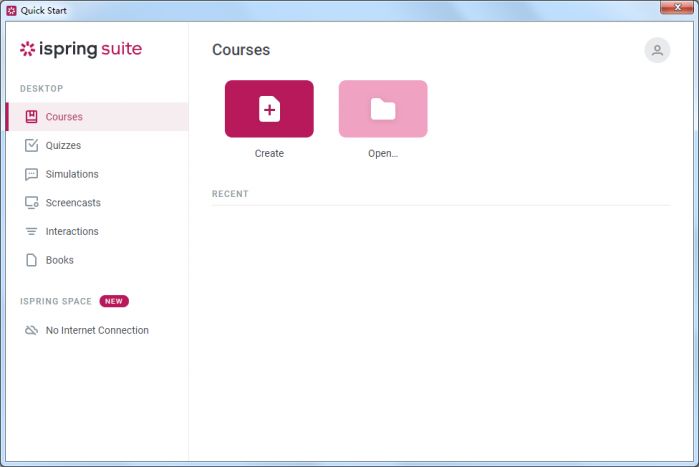Go to the Simulations section label
The width and height of the screenshot is (699, 467).
click(72, 174)
